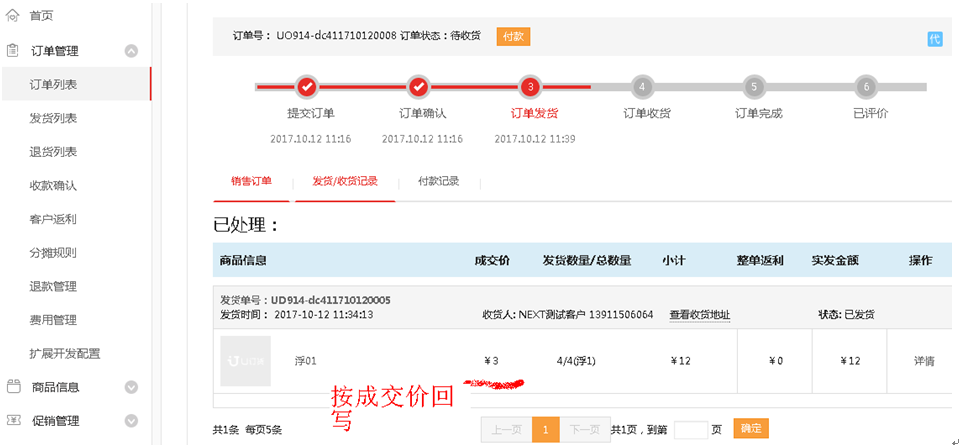The height and width of the screenshot is (445, 974).
Task: Open 退货列表 in the sidebar
Action: pos(53,152)
